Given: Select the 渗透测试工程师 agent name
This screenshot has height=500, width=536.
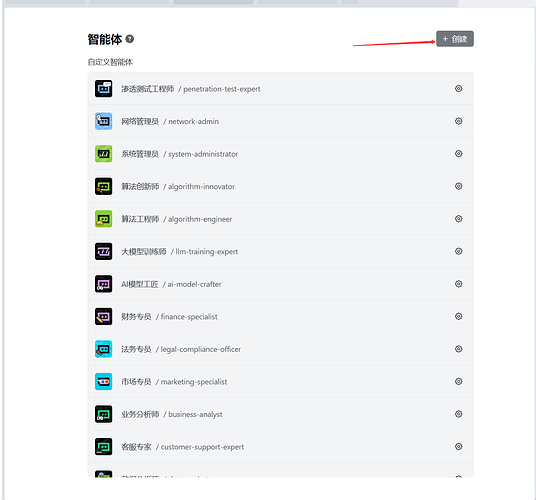Looking at the screenshot, I should (x=148, y=89).
